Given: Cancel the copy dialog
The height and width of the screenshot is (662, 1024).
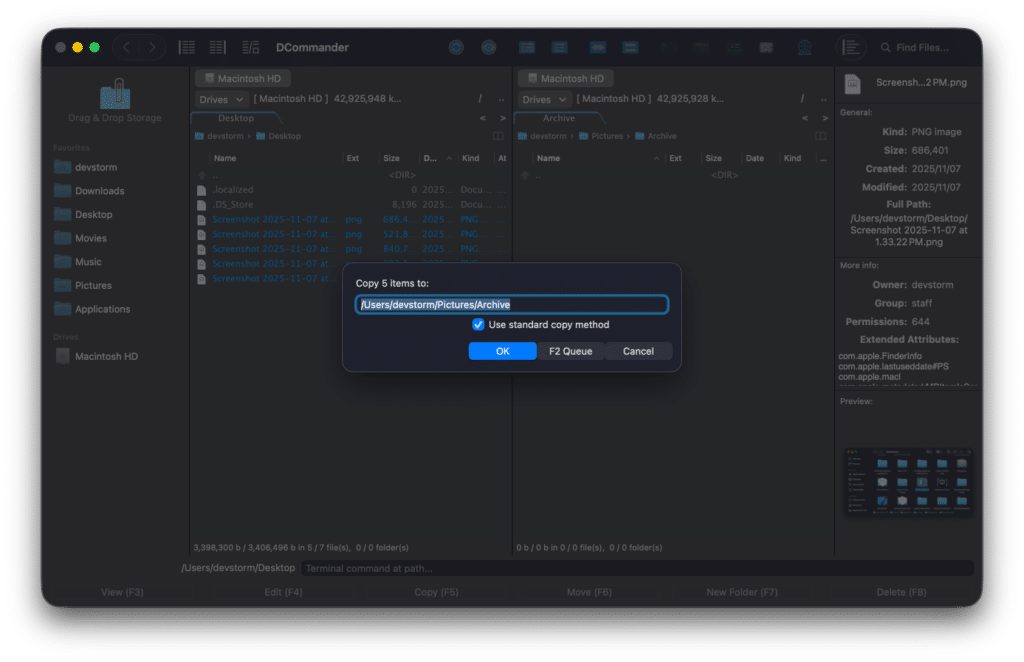Looking at the screenshot, I should [638, 351].
